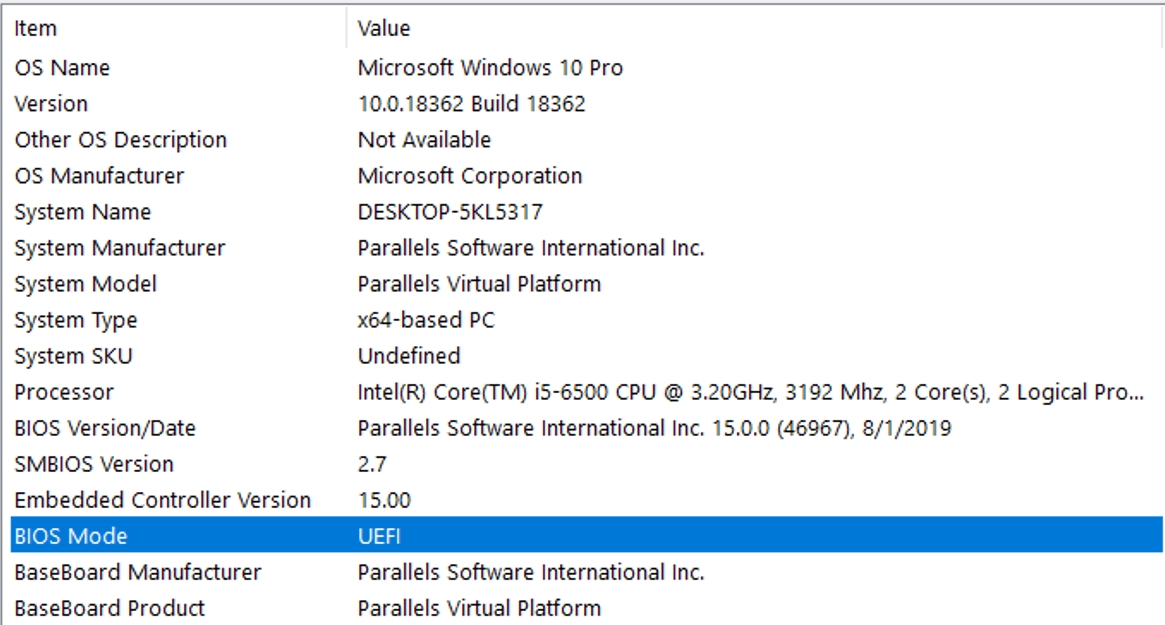Select the Version row

coord(51,104)
